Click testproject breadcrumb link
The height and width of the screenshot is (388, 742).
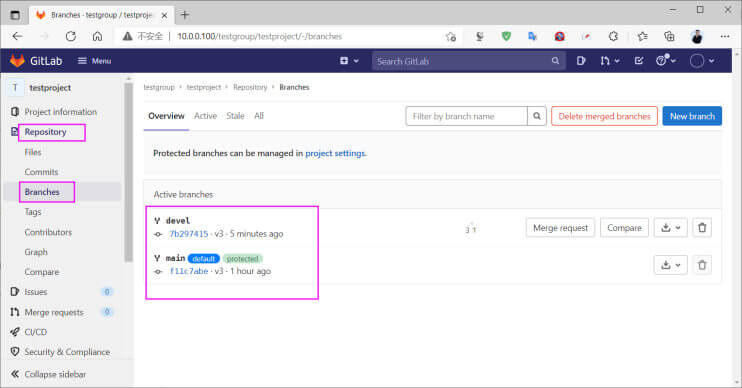203,88
